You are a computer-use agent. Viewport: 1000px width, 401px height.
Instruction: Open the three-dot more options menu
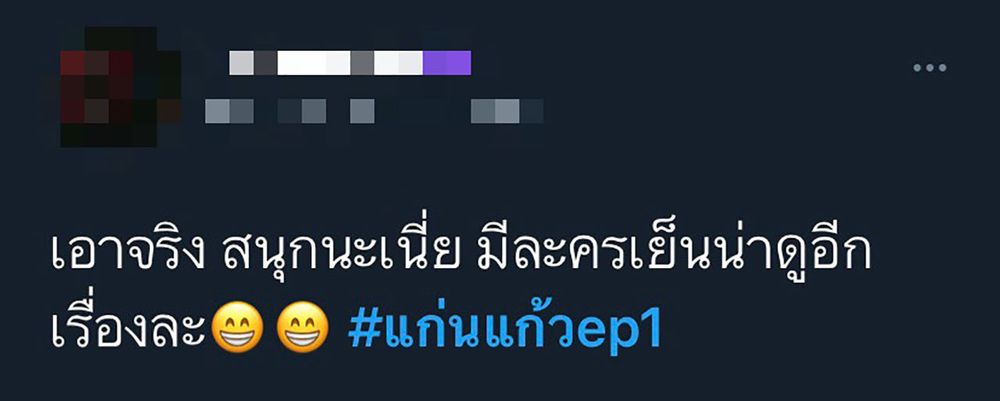point(930,68)
